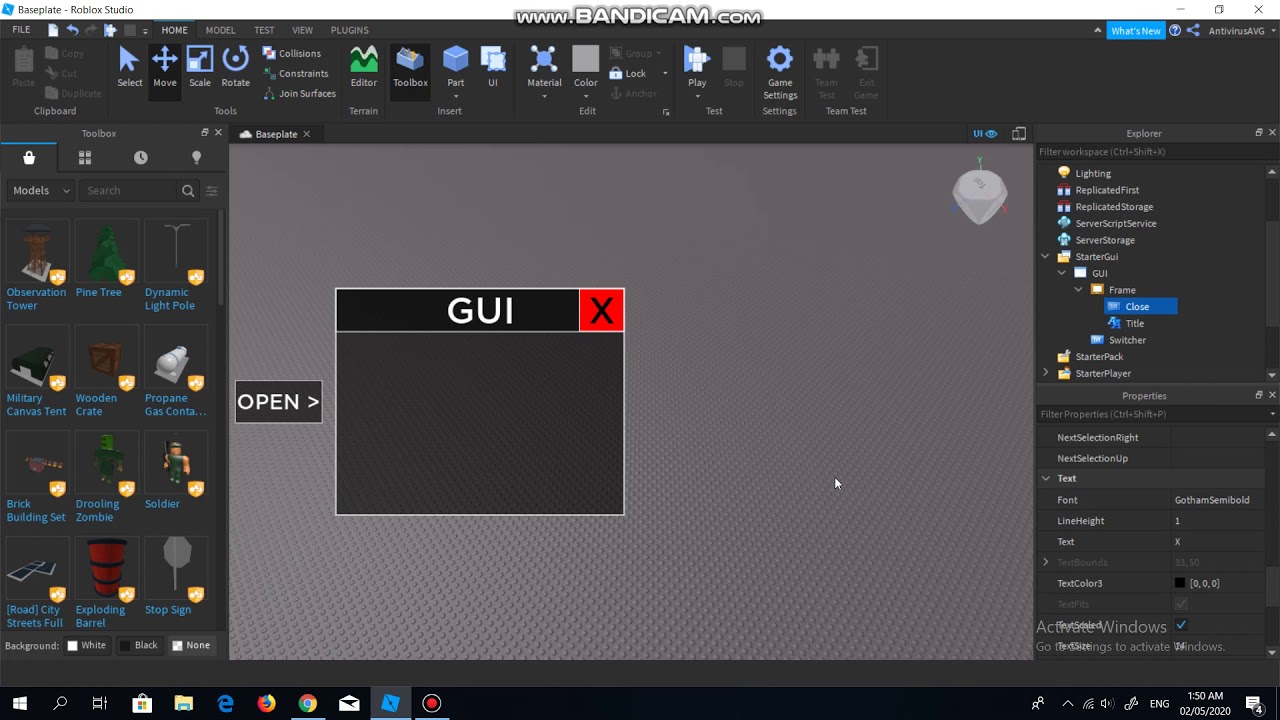The height and width of the screenshot is (720, 1280).
Task: Open the Models category dropdown
Action: [x=41, y=190]
